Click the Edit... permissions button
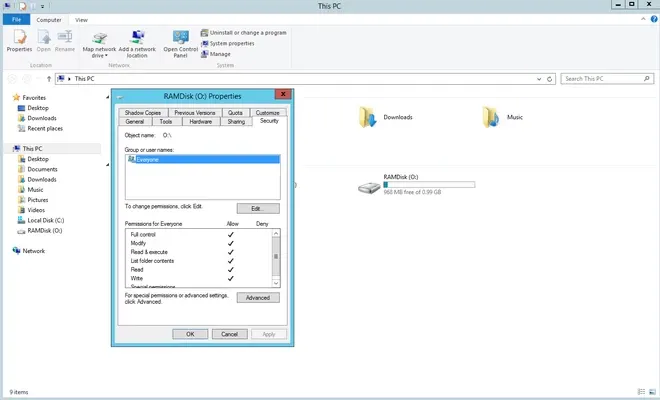This screenshot has height=400, width=660. 257,208
